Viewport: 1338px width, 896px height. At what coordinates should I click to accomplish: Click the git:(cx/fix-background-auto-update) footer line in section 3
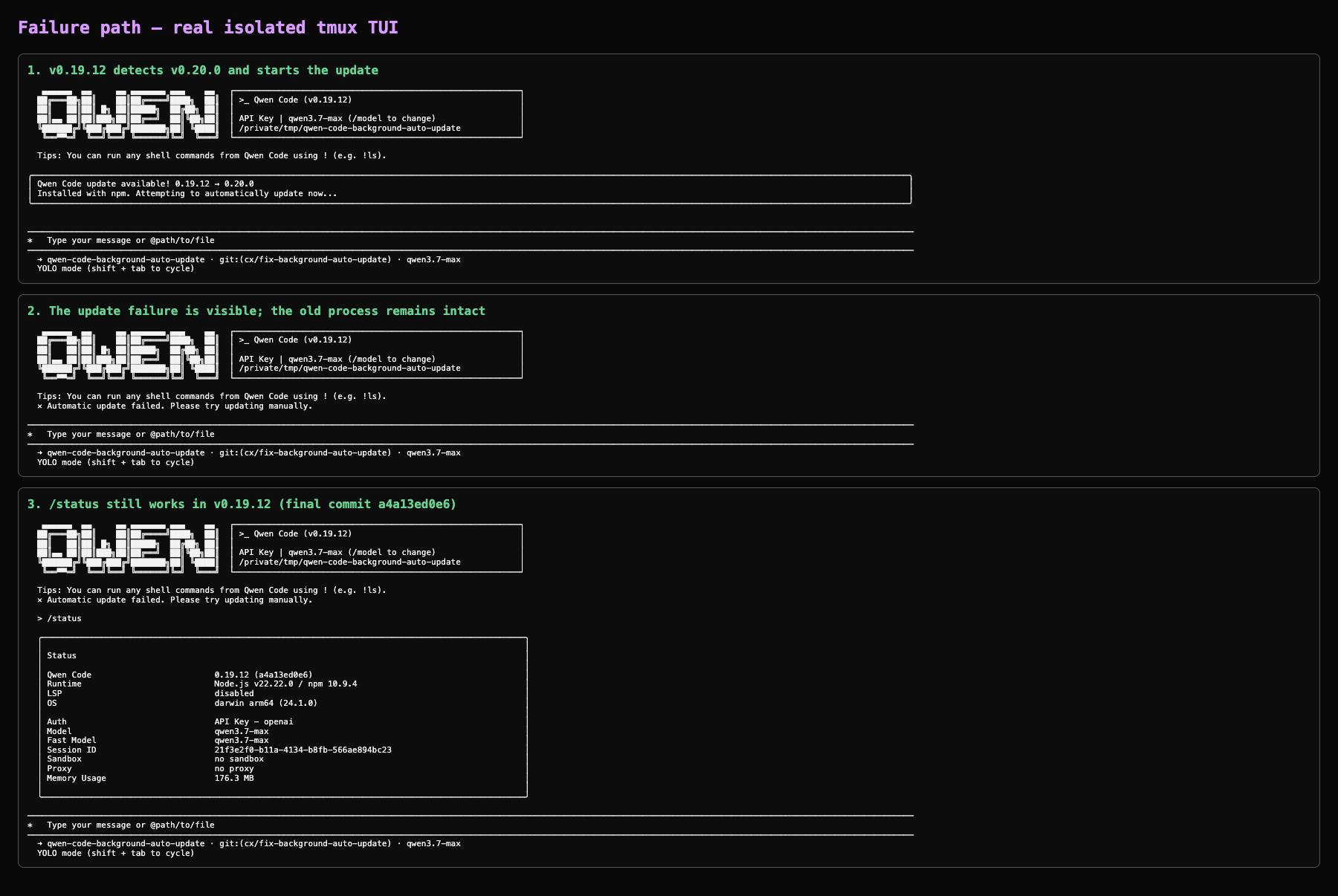pyautogui.click(x=249, y=843)
